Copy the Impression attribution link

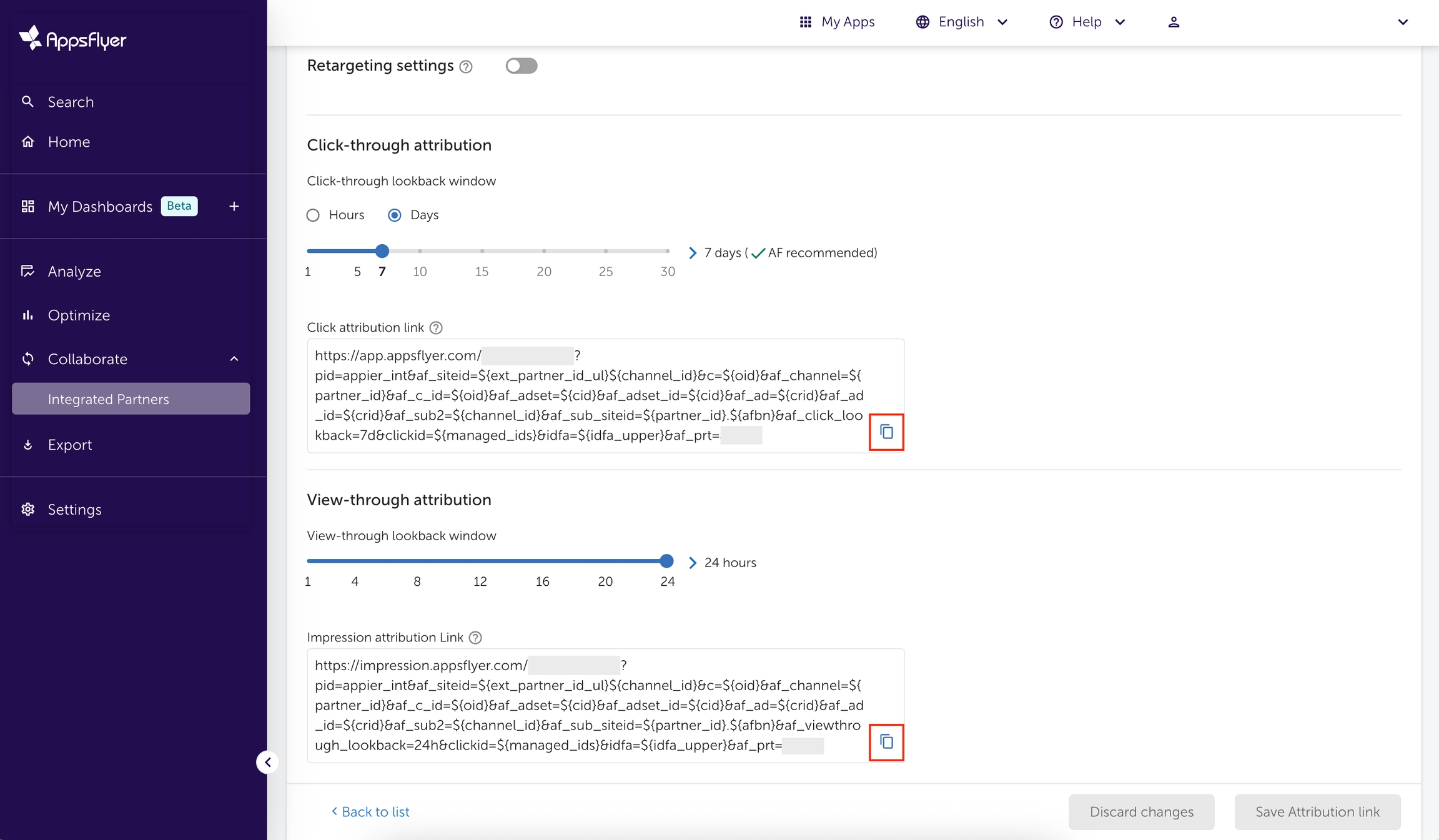tap(886, 741)
